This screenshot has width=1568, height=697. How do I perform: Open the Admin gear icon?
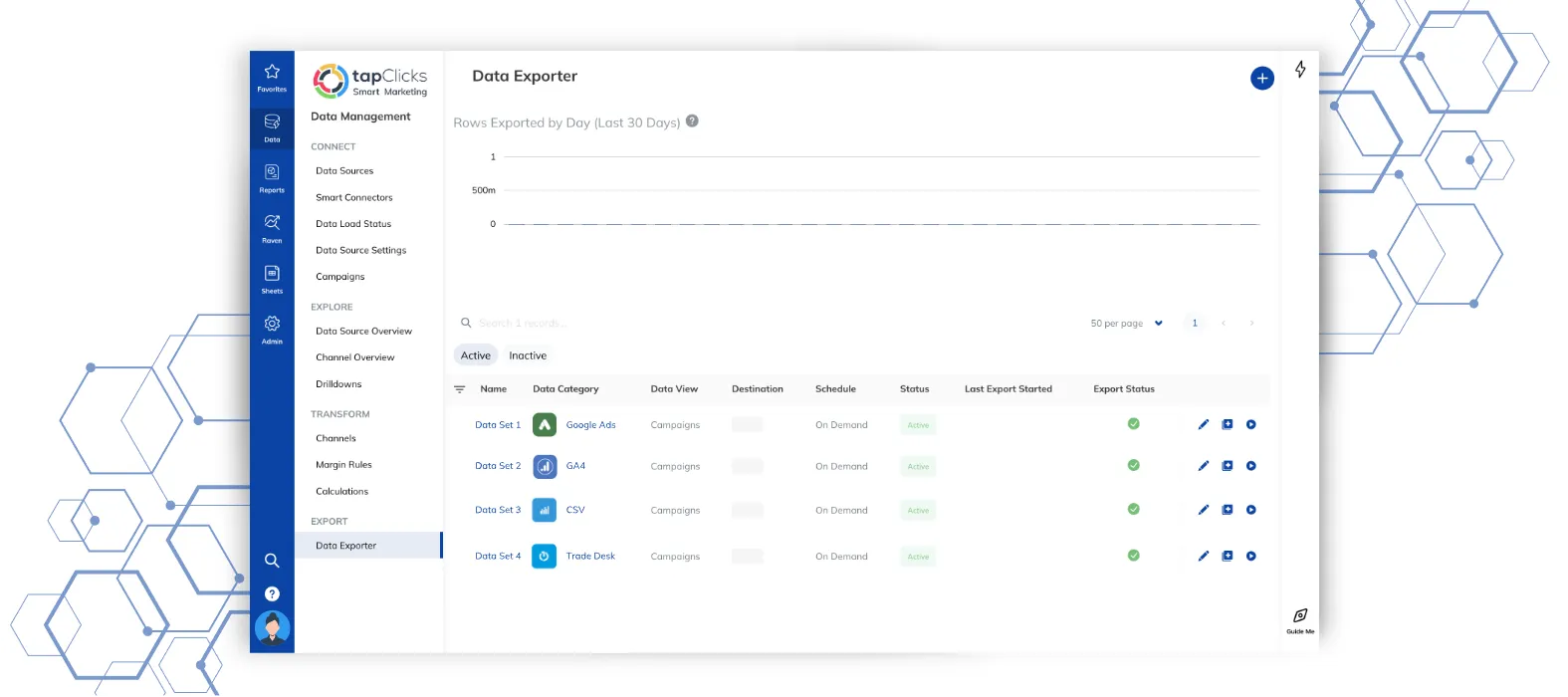[x=272, y=330]
